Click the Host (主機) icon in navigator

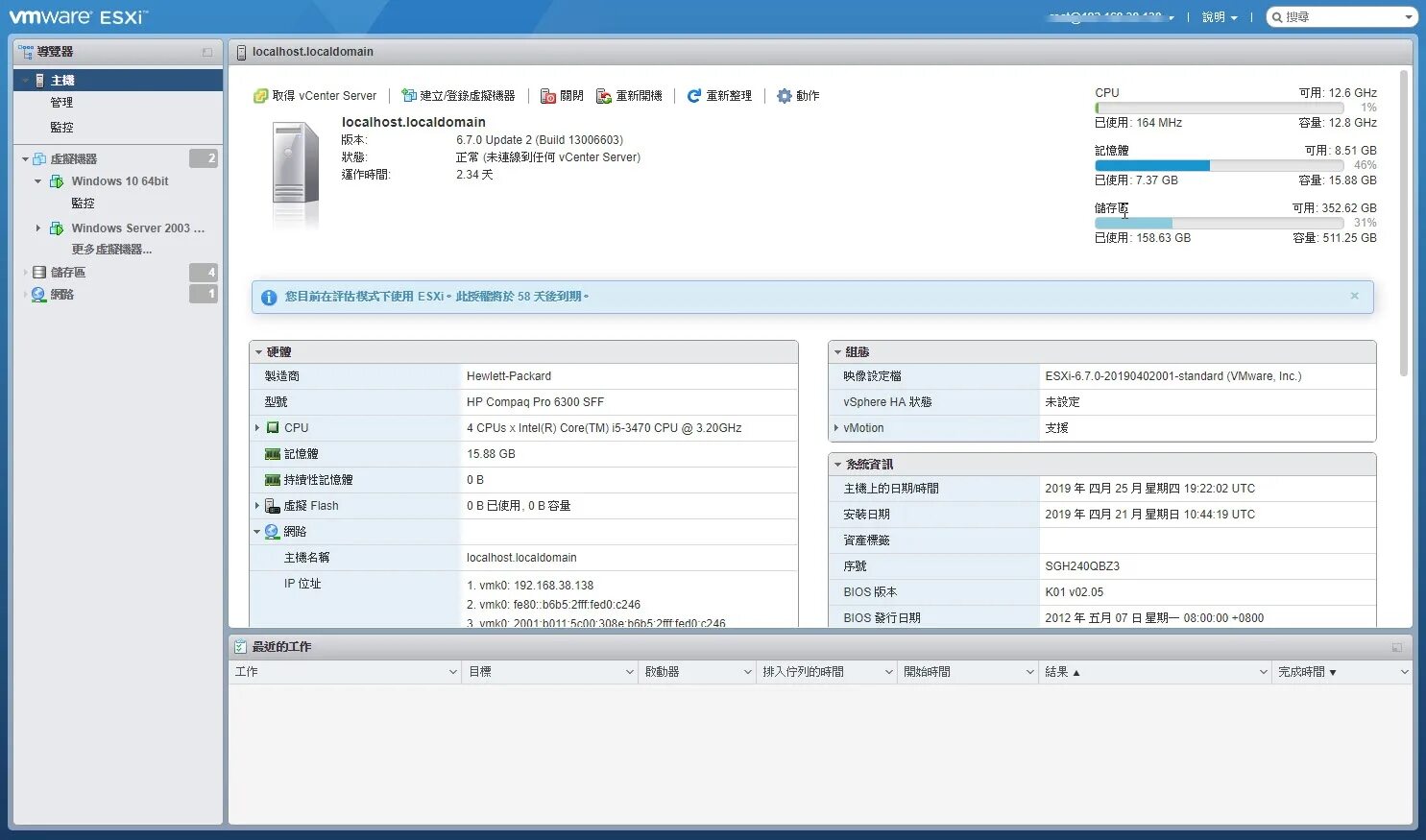(39, 81)
